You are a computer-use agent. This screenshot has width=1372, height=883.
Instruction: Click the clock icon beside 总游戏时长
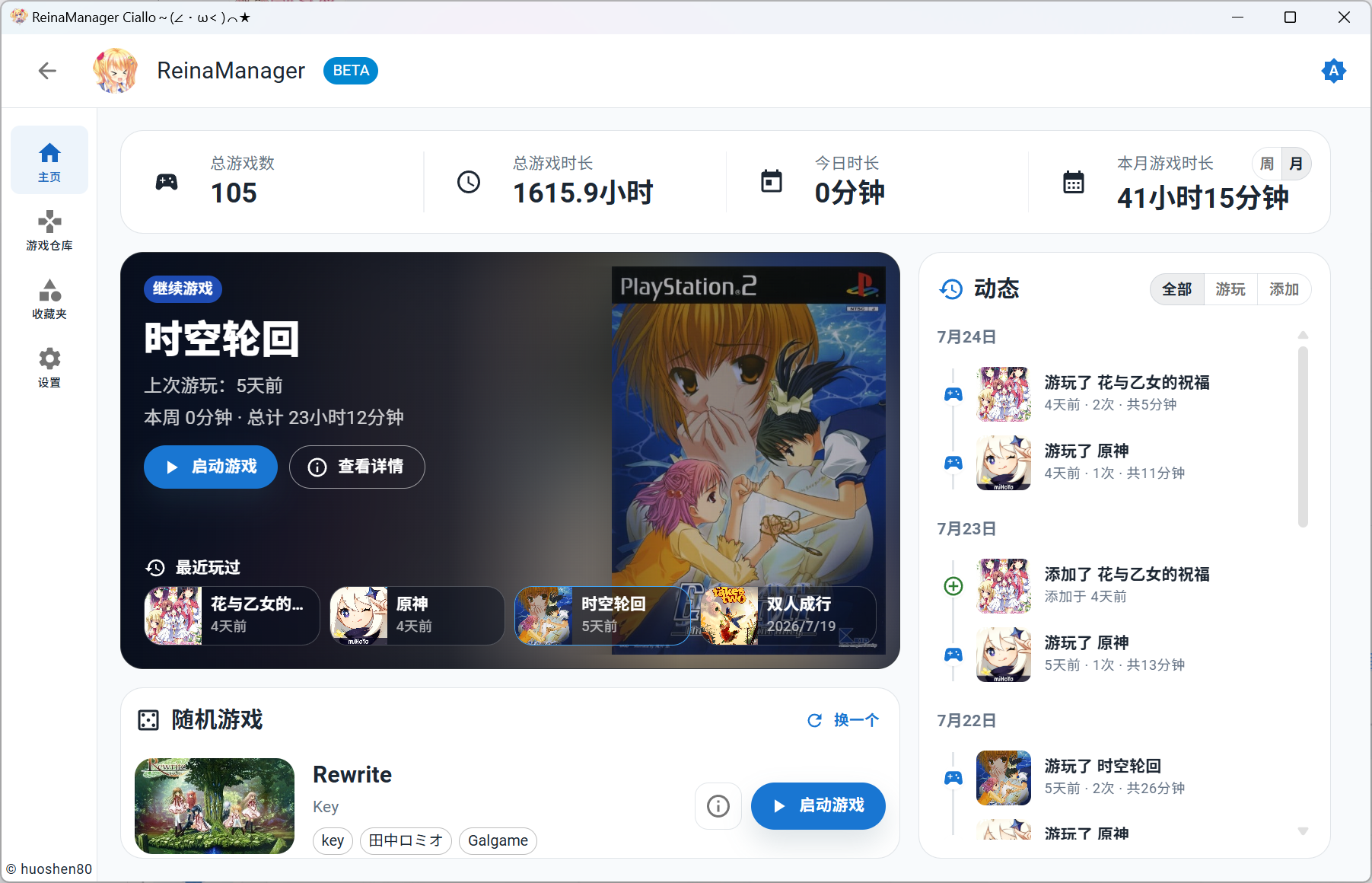point(469,182)
